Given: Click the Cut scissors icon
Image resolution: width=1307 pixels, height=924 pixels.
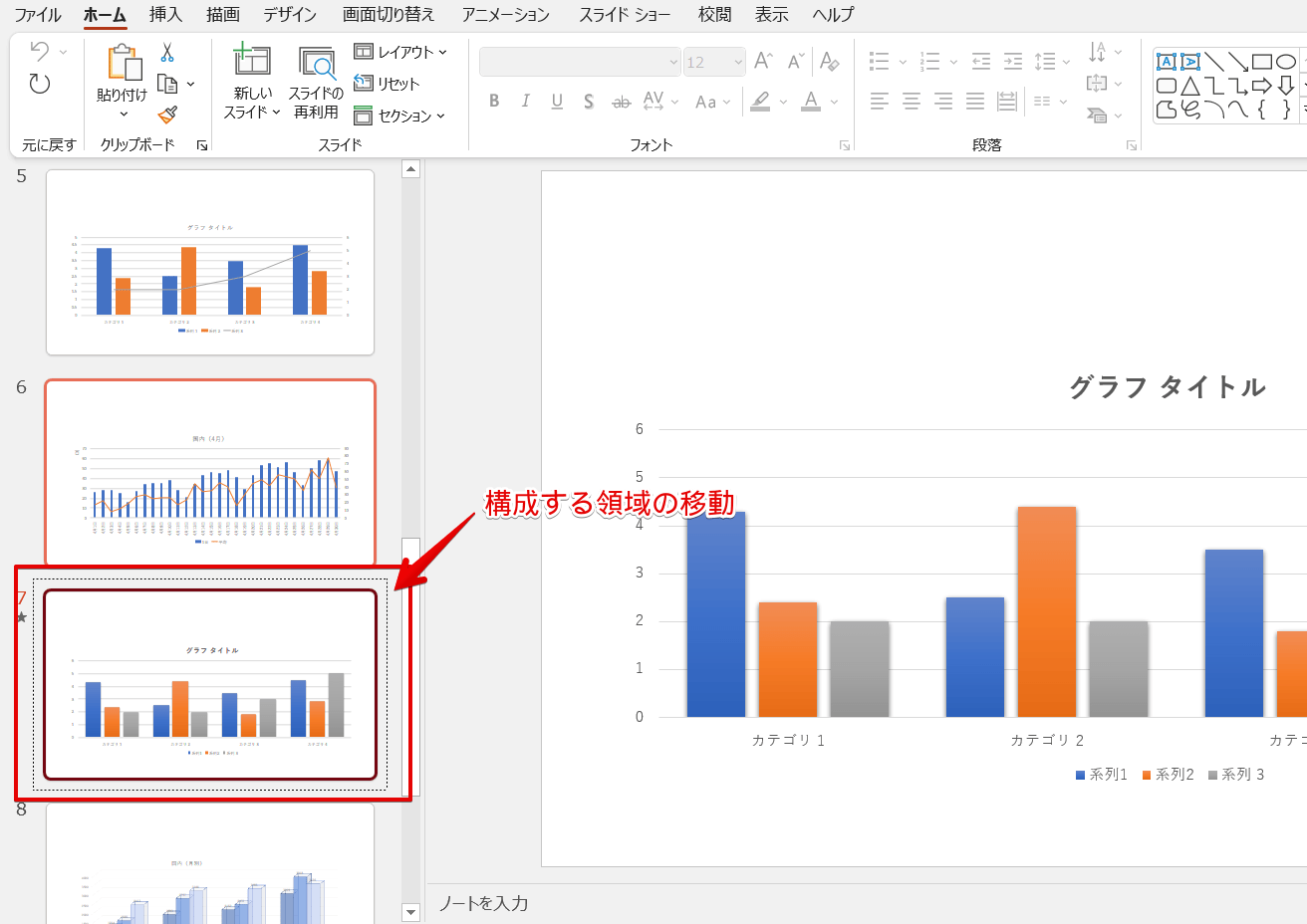Looking at the screenshot, I should tap(167, 53).
